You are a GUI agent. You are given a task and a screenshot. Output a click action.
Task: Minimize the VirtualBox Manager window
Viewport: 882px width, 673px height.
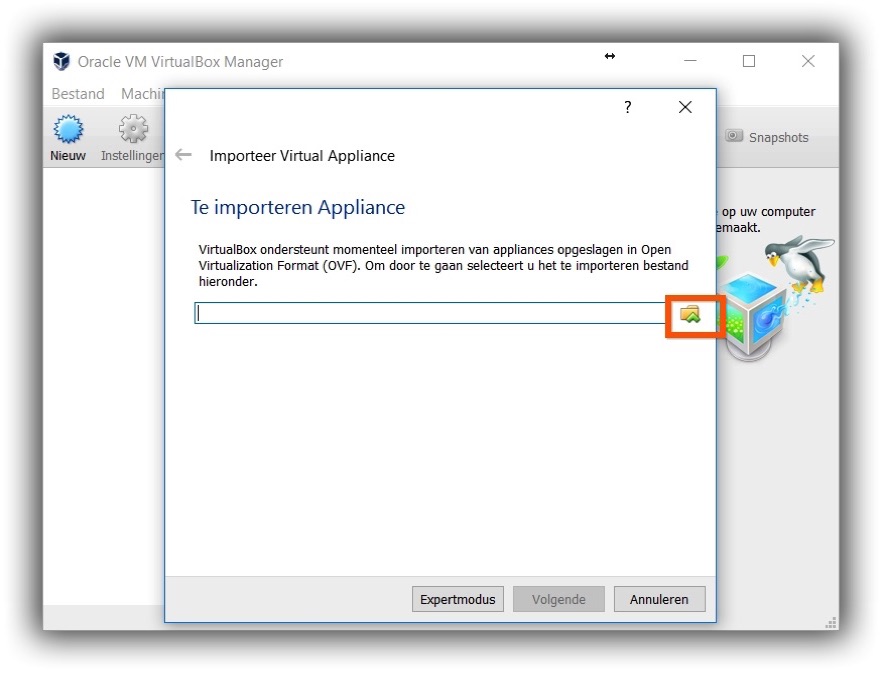click(x=690, y=61)
